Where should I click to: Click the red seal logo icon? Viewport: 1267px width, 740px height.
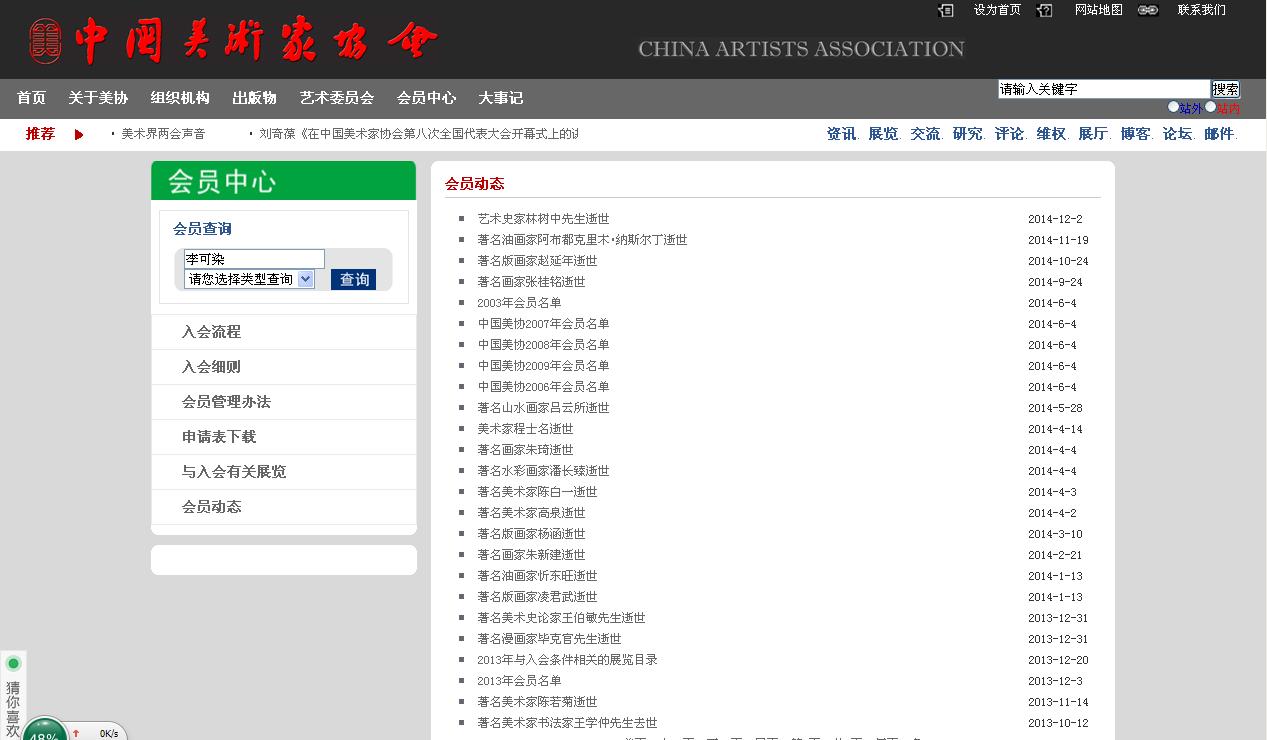pyautogui.click(x=45, y=41)
